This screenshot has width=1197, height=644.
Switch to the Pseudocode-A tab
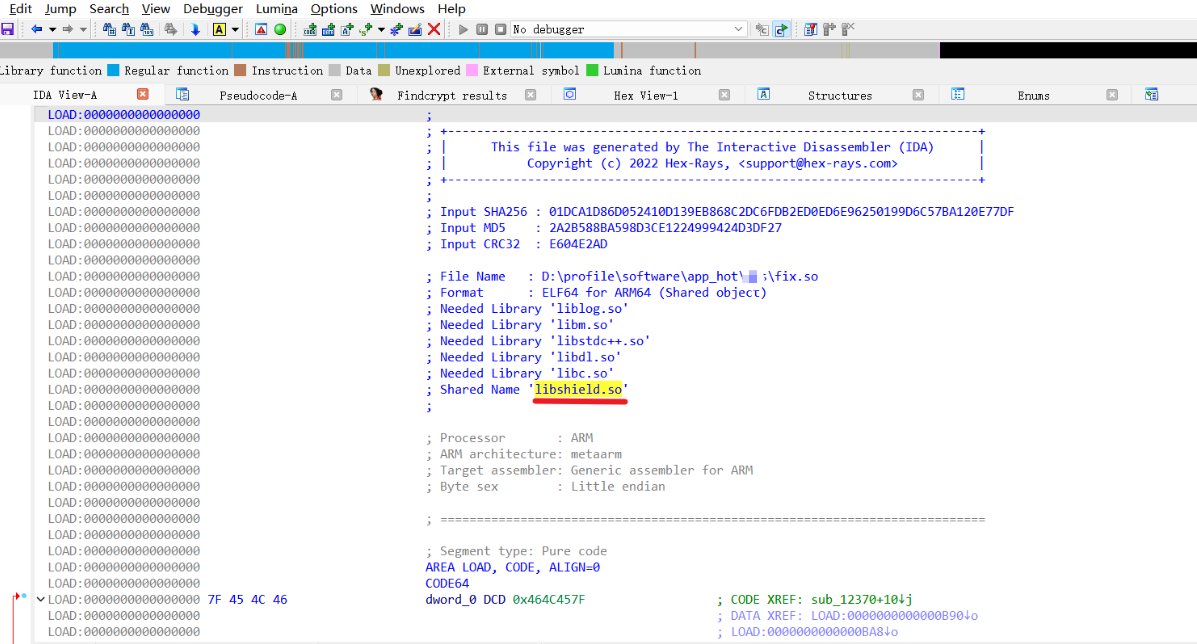pyautogui.click(x=258, y=95)
